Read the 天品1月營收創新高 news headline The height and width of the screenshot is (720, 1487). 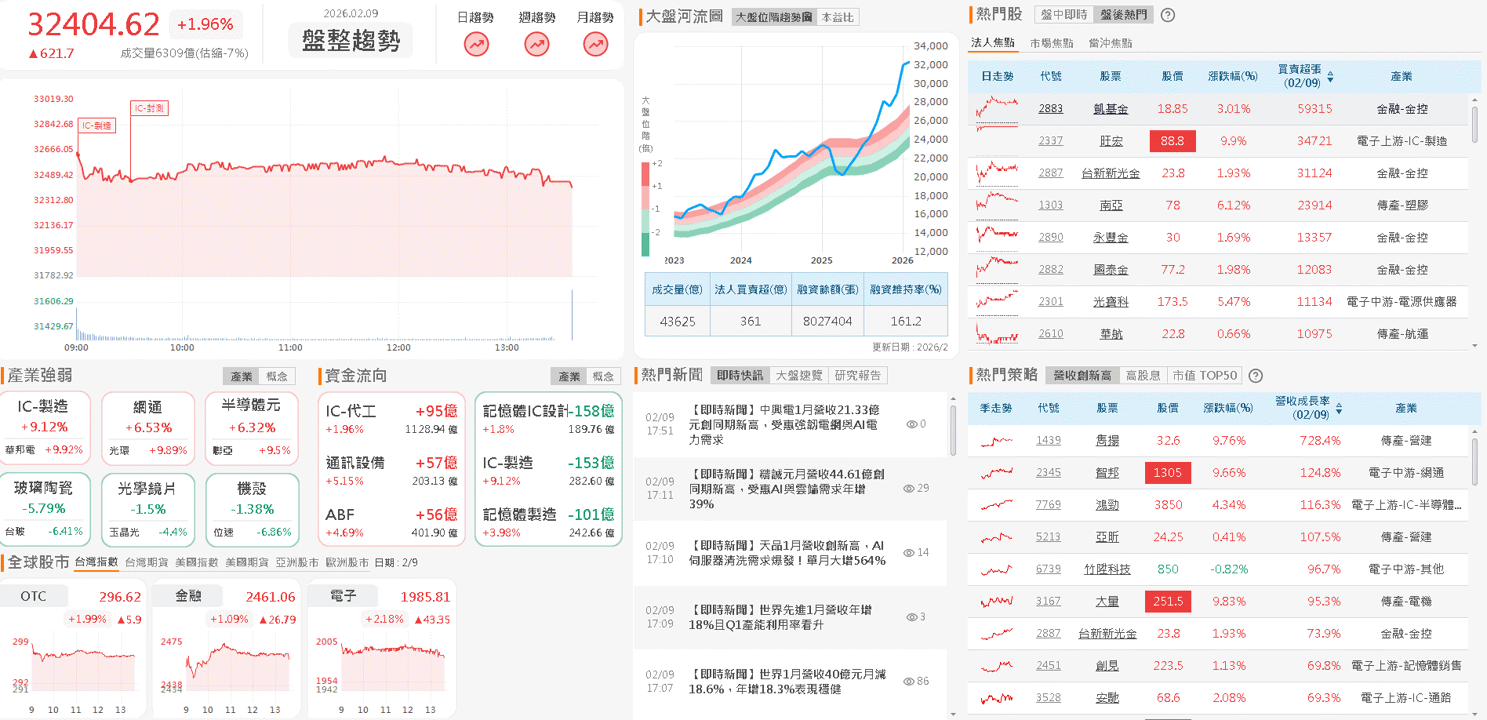click(x=788, y=553)
